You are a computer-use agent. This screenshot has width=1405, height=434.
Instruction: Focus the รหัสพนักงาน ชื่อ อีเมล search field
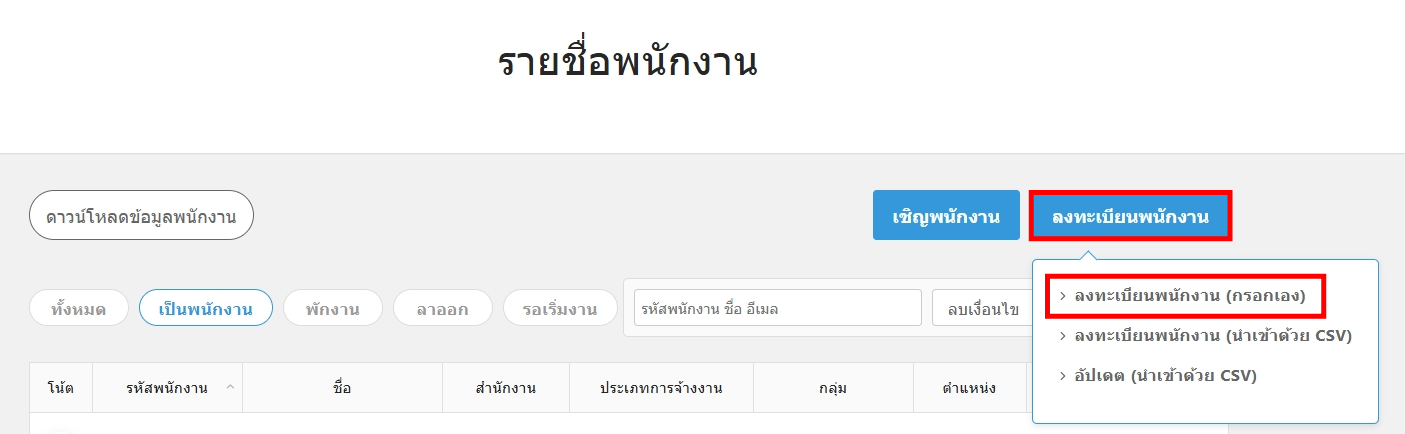777,309
